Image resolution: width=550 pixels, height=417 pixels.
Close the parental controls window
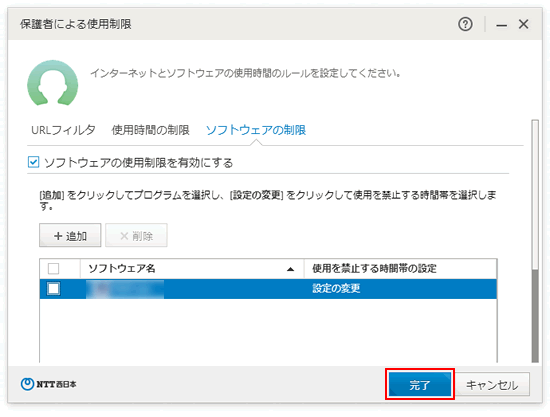tap(524, 24)
